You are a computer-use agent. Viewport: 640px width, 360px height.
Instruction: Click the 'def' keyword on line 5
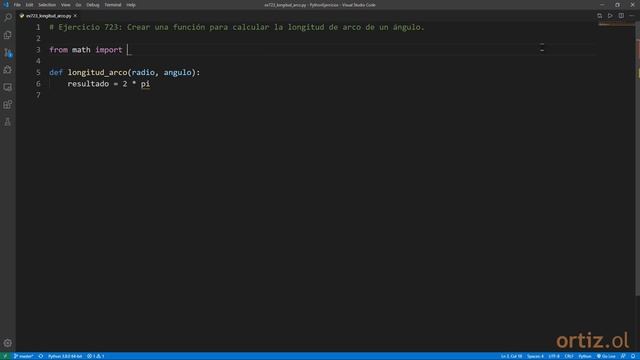click(56, 73)
